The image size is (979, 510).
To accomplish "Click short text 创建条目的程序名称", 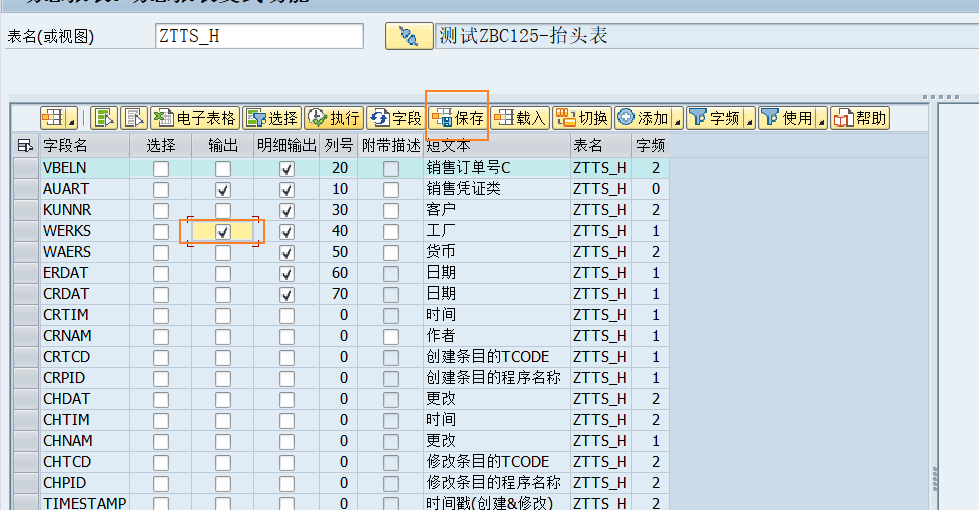I will click(x=493, y=378).
